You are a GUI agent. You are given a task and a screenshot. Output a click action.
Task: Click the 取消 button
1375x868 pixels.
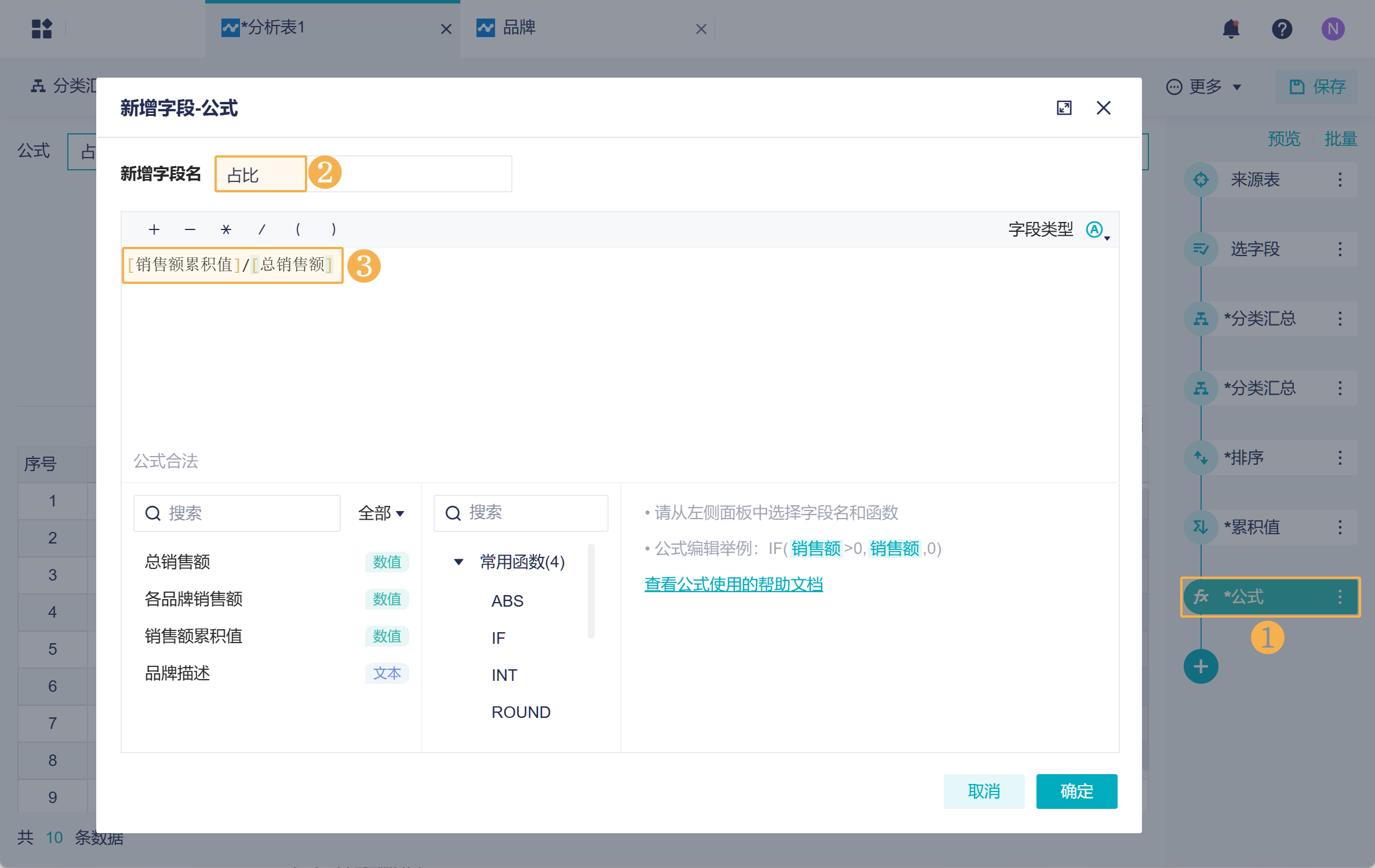click(x=984, y=791)
